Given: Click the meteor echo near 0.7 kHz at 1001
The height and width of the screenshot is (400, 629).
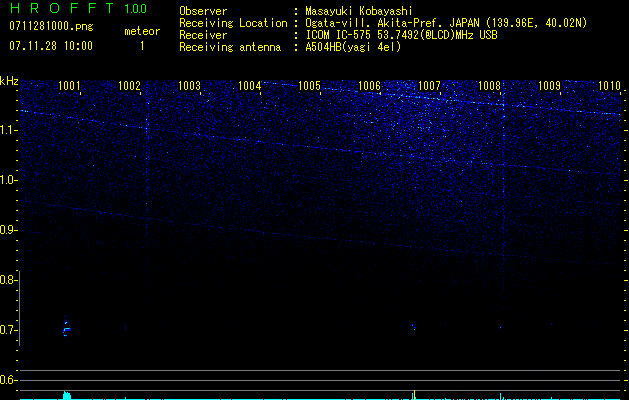Looking at the screenshot, I should pos(66,327).
